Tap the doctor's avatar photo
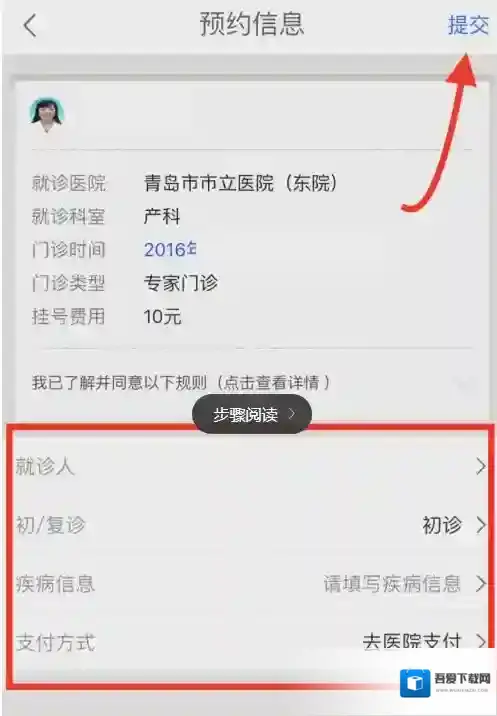Viewport: 497px width, 716px height. click(x=46, y=115)
